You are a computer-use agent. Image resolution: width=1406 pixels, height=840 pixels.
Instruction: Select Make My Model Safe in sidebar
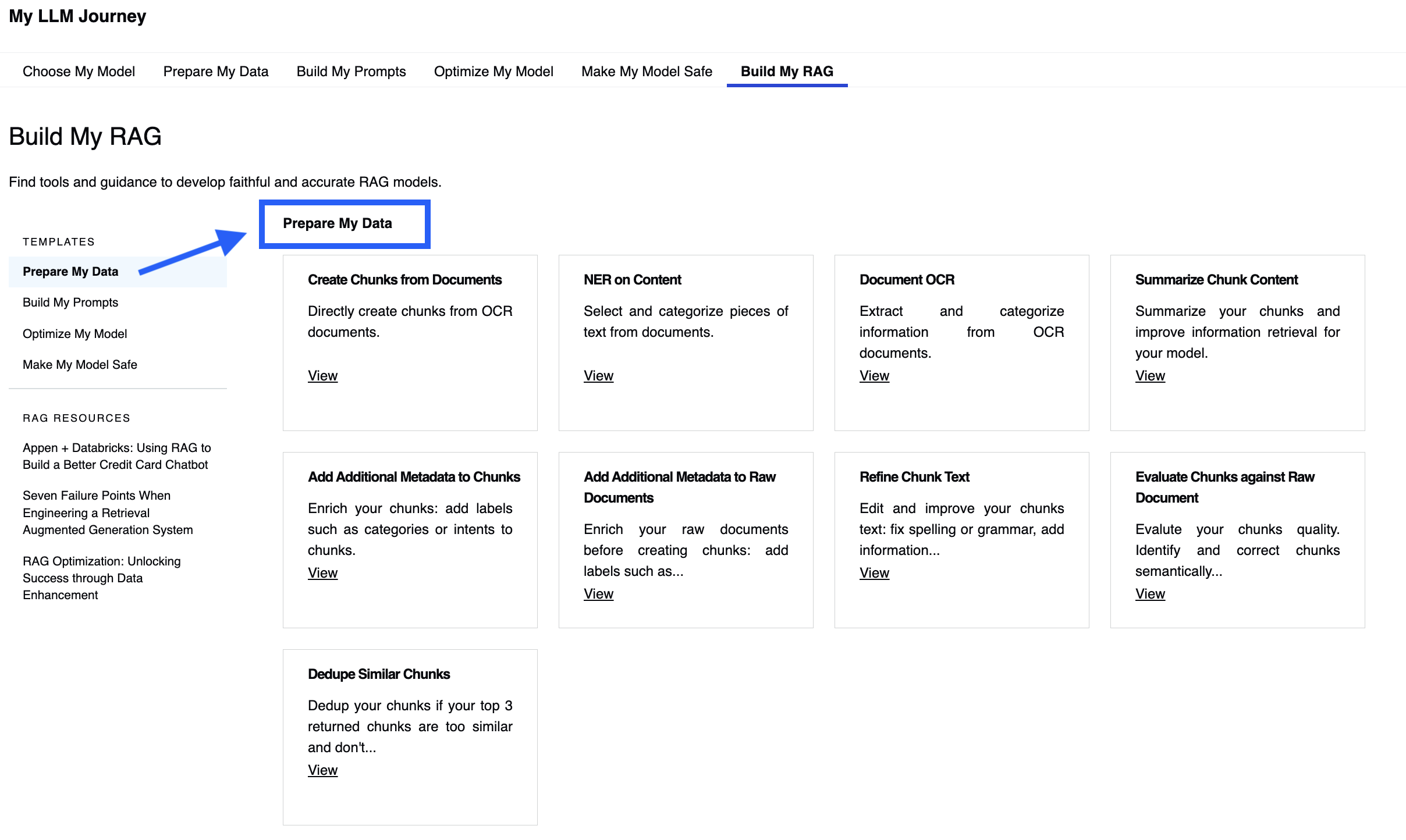coord(80,365)
